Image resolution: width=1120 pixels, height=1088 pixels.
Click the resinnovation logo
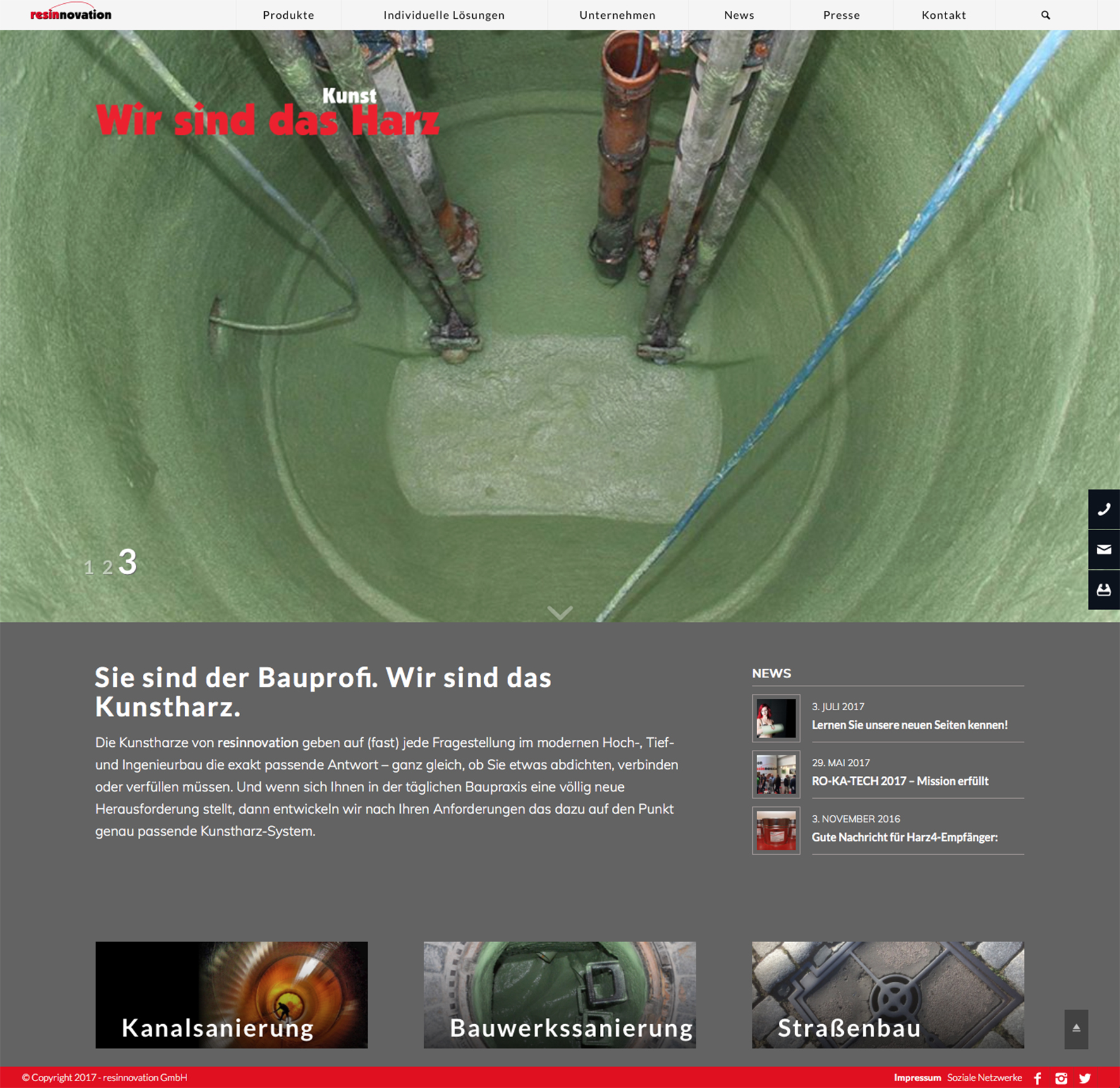pyautogui.click(x=71, y=14)
